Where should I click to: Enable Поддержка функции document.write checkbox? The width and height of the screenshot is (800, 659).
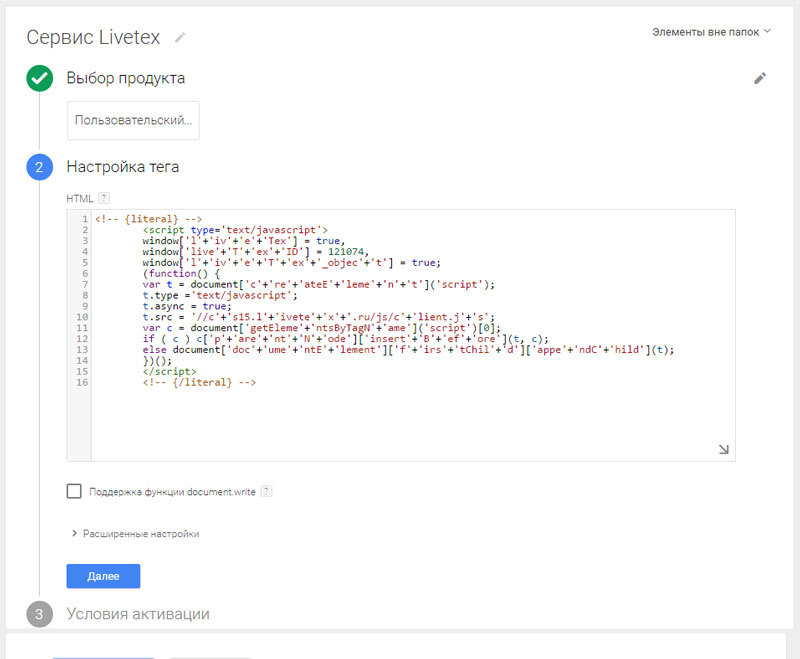(x=74, y=491)
